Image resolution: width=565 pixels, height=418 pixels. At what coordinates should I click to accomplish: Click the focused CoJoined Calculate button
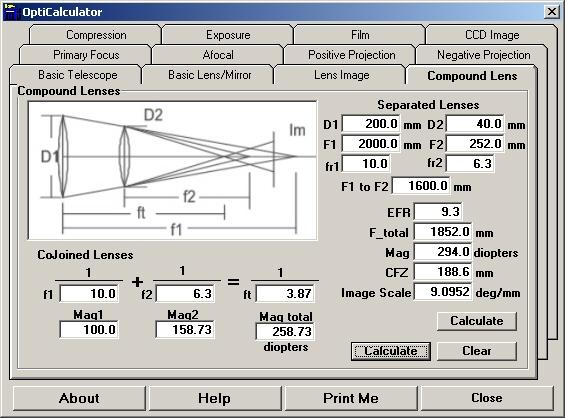pos(391,351)
